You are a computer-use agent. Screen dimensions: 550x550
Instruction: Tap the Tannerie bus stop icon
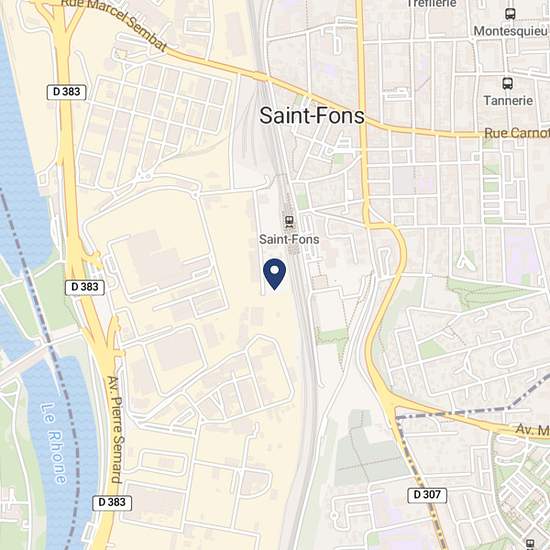pyautogui.click(x=508, y=83)
